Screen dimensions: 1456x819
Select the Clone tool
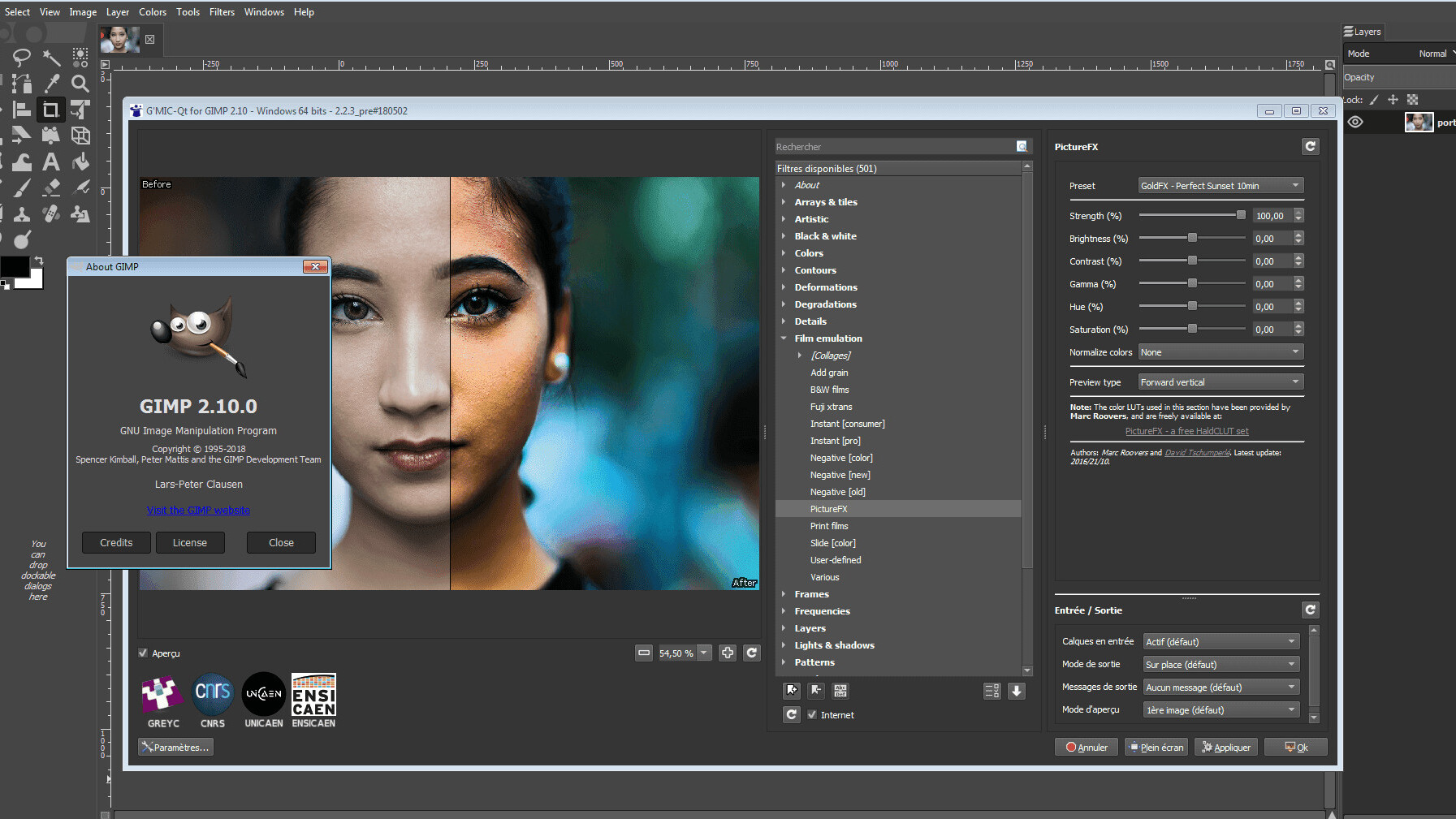pyautogui.click(x=22, y=215)
